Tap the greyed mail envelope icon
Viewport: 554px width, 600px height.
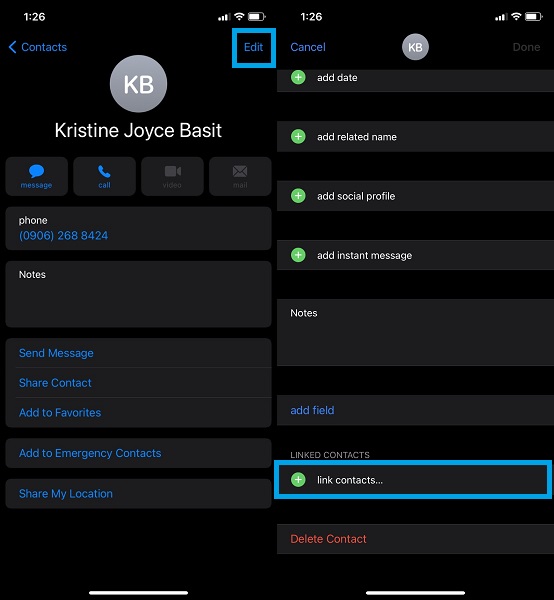click(240, 171)
